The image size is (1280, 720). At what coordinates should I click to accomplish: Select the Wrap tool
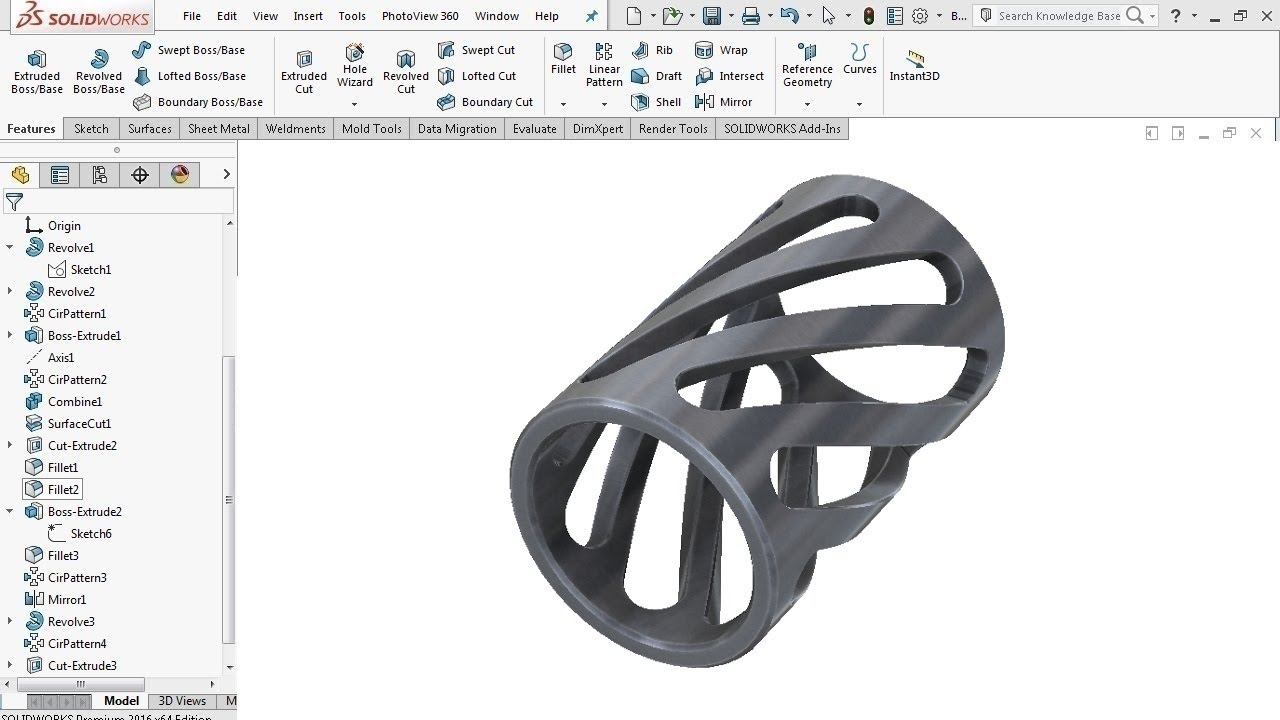click(721, 50)
